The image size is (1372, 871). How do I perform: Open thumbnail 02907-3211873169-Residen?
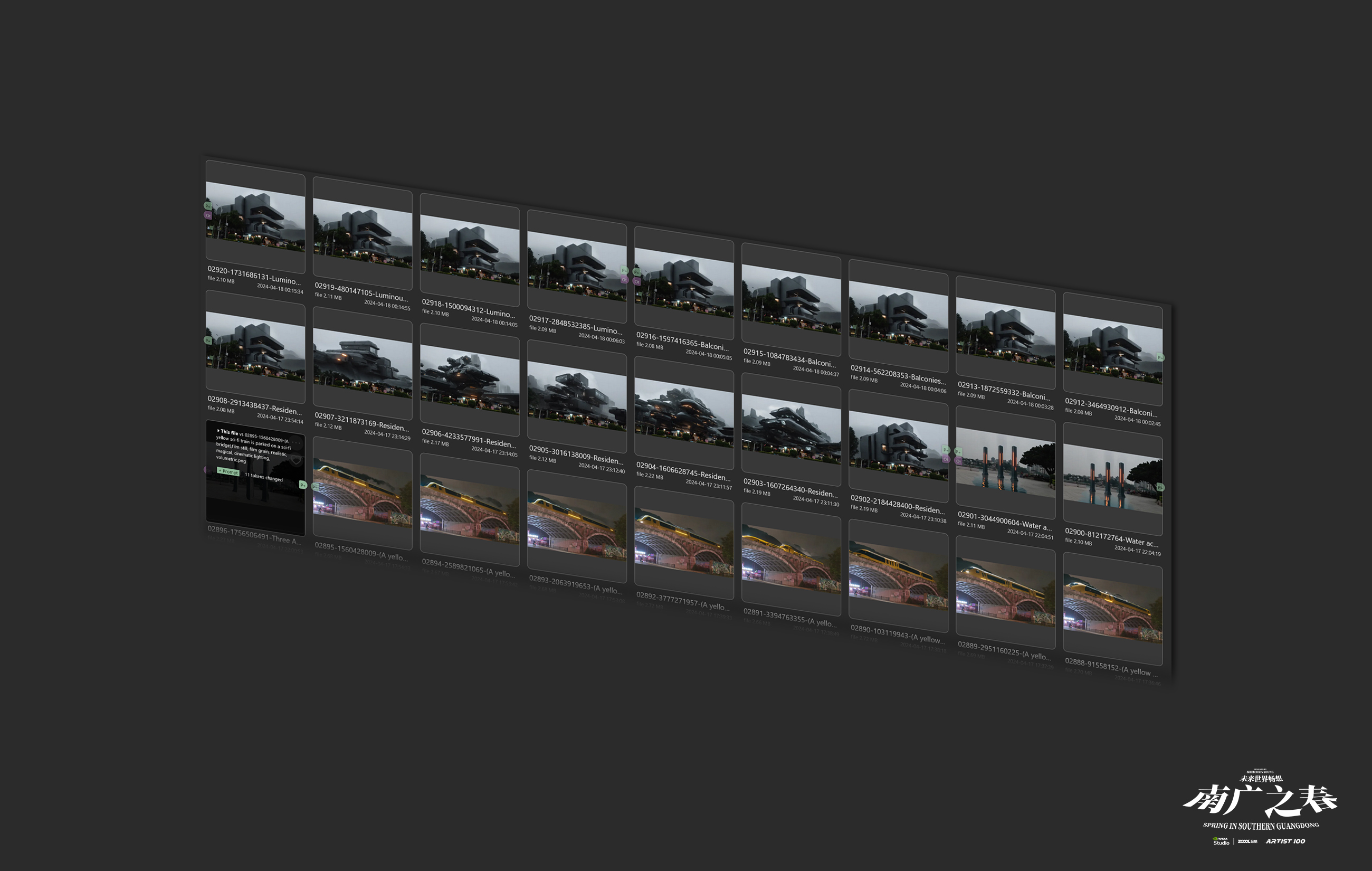[x=363, y=363]
